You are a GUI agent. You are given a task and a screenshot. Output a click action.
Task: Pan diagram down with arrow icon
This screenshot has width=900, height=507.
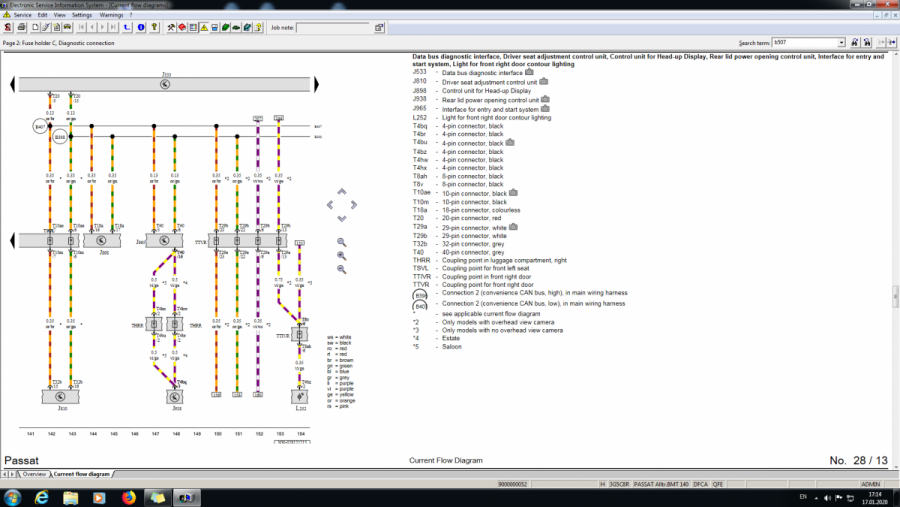click(x=342, y=218)
